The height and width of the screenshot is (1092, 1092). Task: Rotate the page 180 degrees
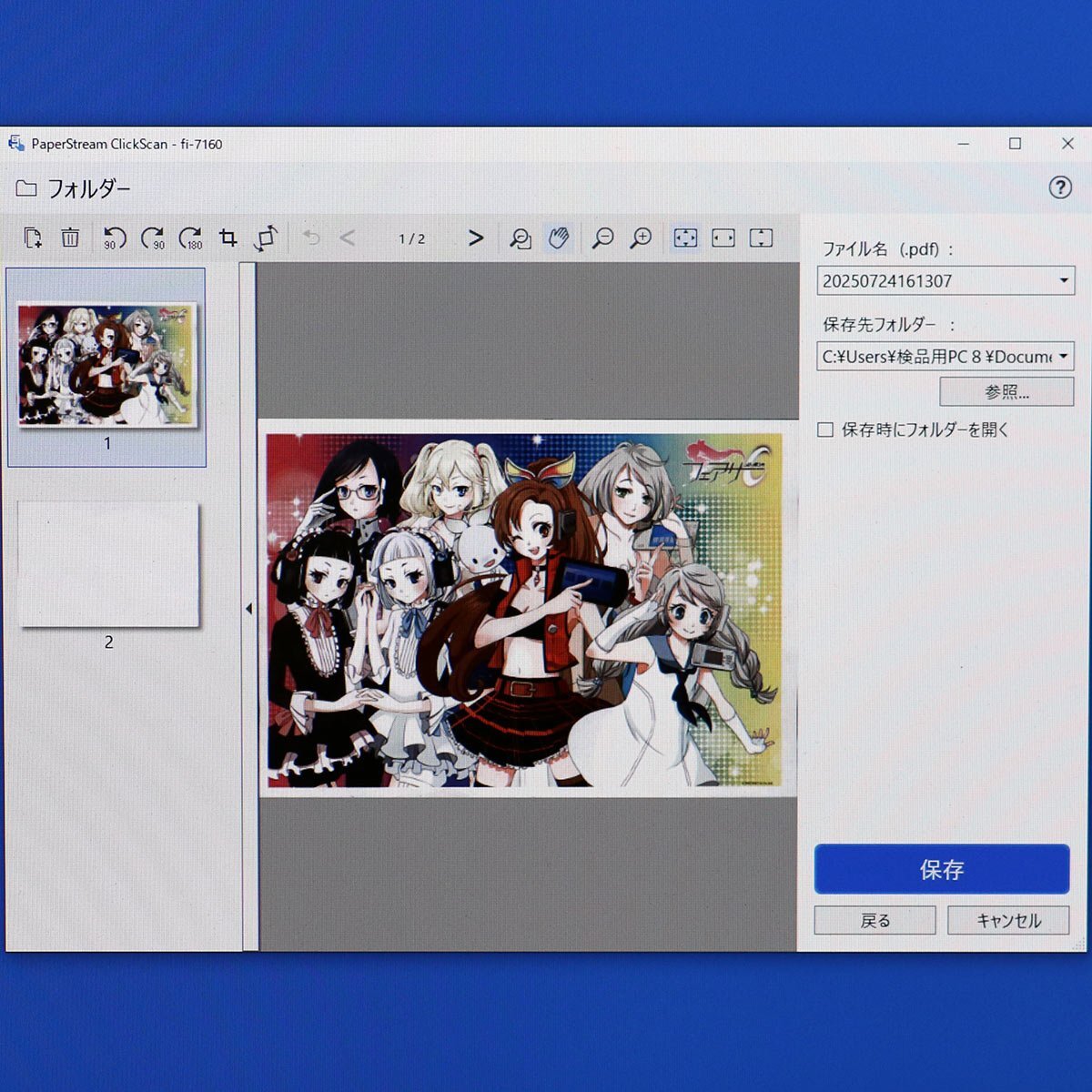(x=191, y=238)
